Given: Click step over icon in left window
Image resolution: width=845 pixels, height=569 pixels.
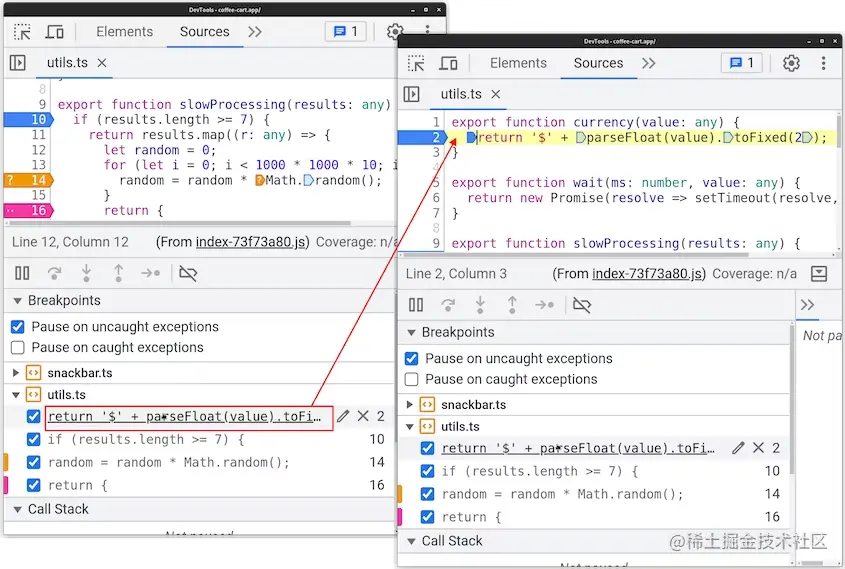Looking at the screenshot, I should pyautogui.click(x=54, y=273).
